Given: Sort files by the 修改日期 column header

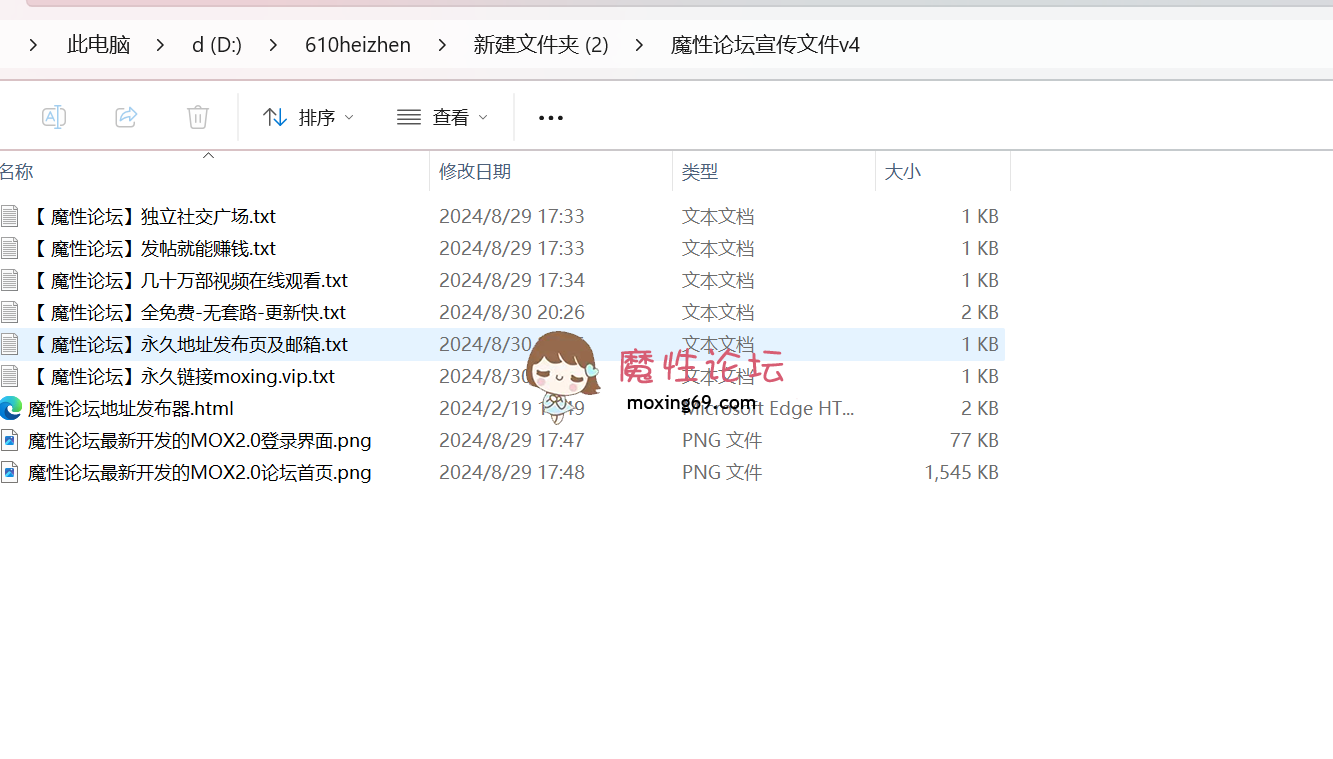Looking at the screenshot, I should [x=474, y=171].
